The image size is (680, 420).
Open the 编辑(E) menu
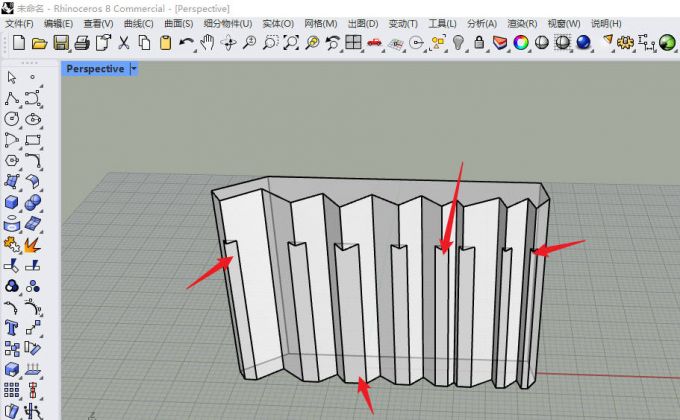tap(59, 23)
